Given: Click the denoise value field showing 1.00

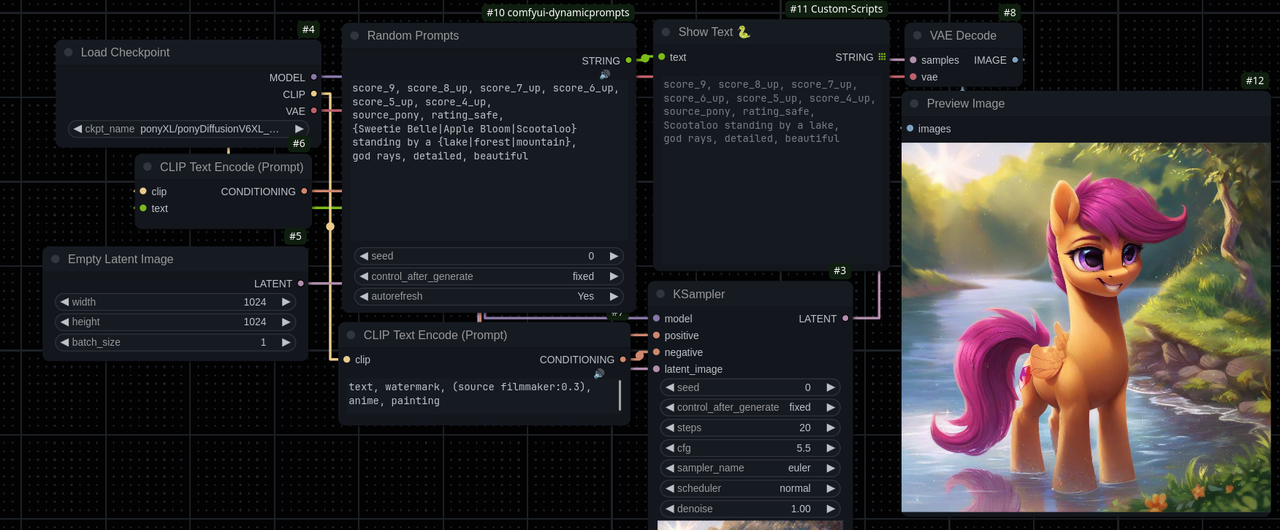Looking at the screenshot, I should [x=750, y=509].
